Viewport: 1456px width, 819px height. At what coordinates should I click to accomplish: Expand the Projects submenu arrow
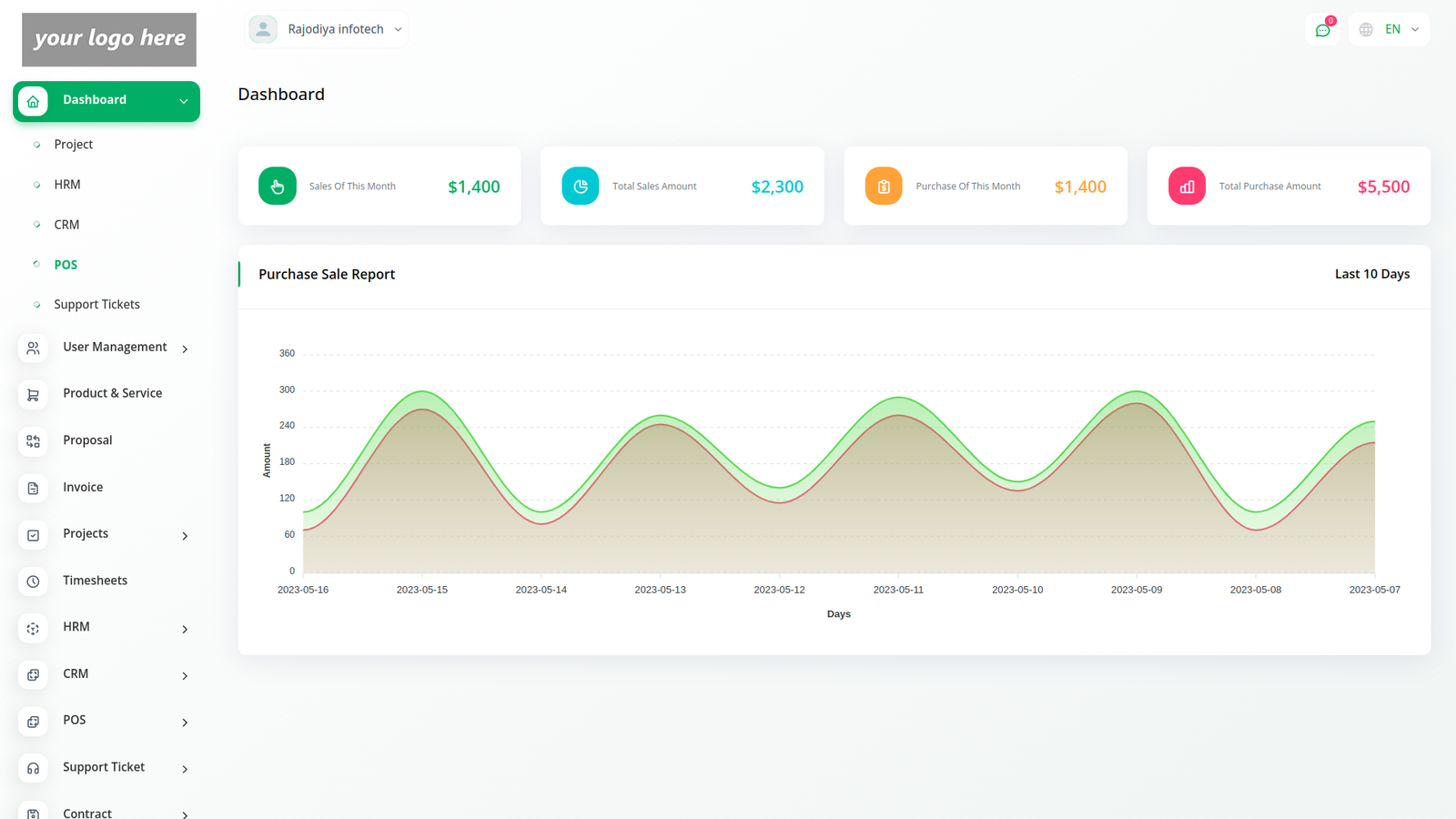[x=185, y=536]
